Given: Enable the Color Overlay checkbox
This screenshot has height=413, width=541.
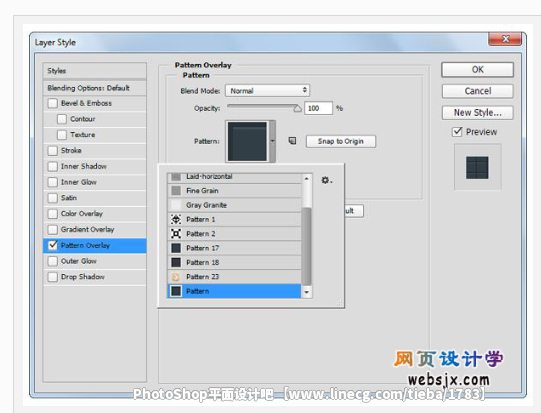Looking at the screenshot, I should click(53, 214).
